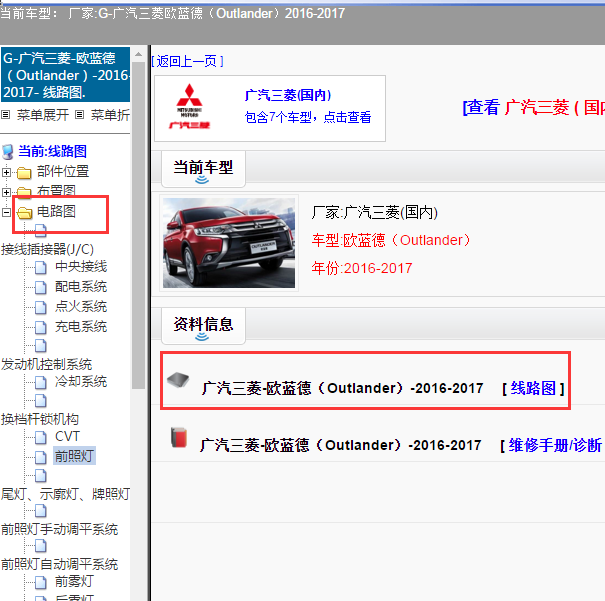Open 尾灯、示廓灯、牌照灯 tree item
605x601 pixels.
pos(65,494)
